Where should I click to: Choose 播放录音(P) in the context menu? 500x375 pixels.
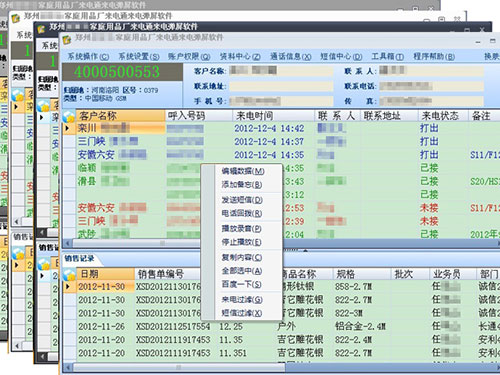pos(242,229)
